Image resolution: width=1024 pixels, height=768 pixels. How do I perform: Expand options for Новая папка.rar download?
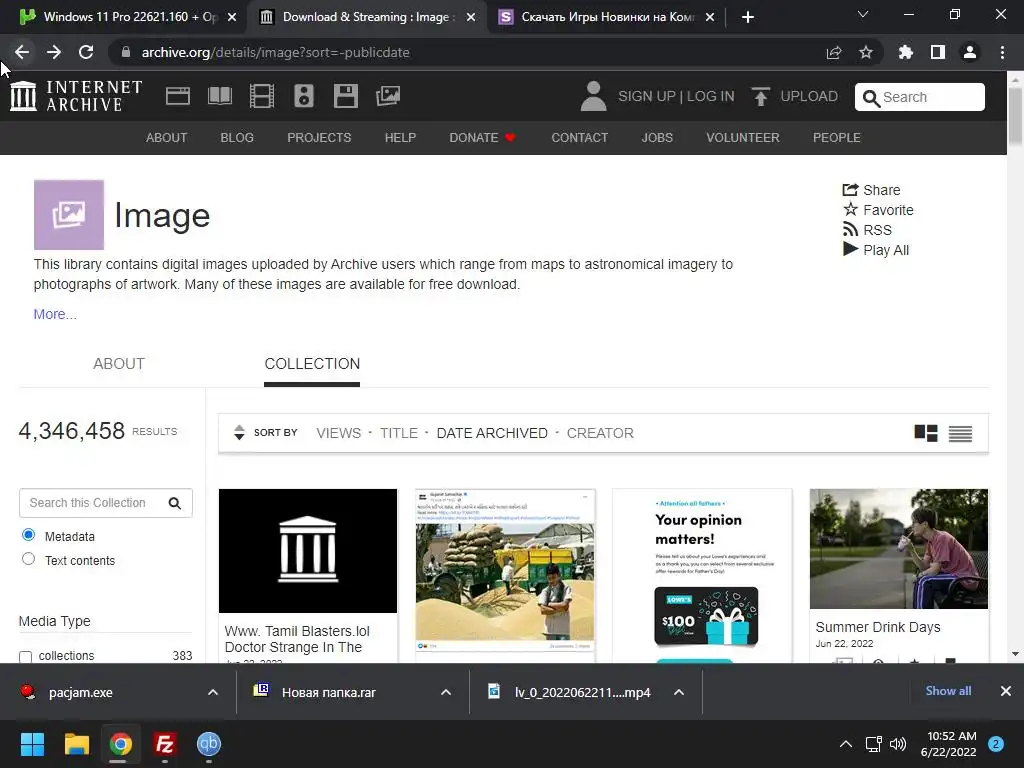click(x=446, y=692)
